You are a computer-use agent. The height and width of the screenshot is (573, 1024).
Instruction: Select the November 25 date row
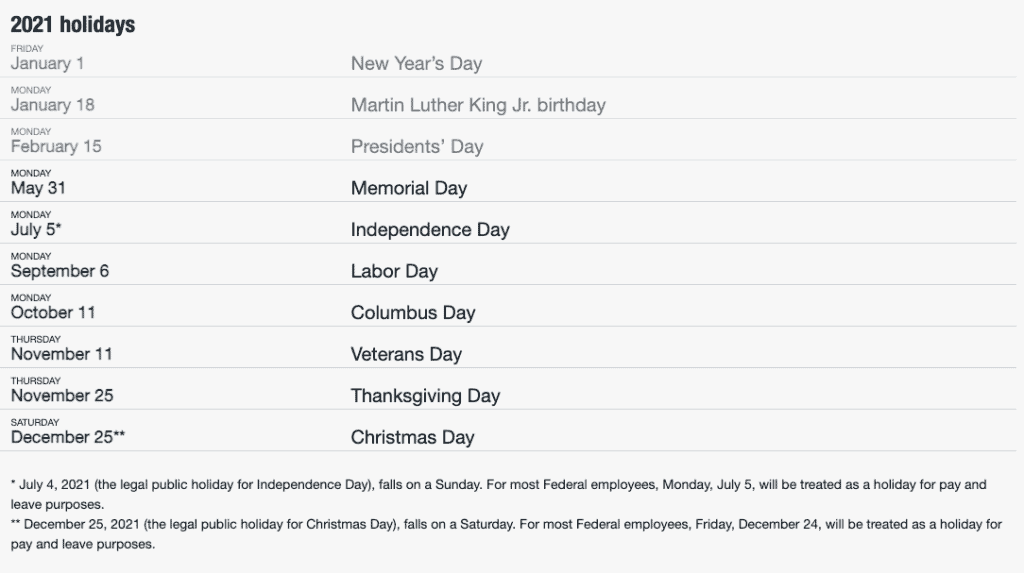62,395
